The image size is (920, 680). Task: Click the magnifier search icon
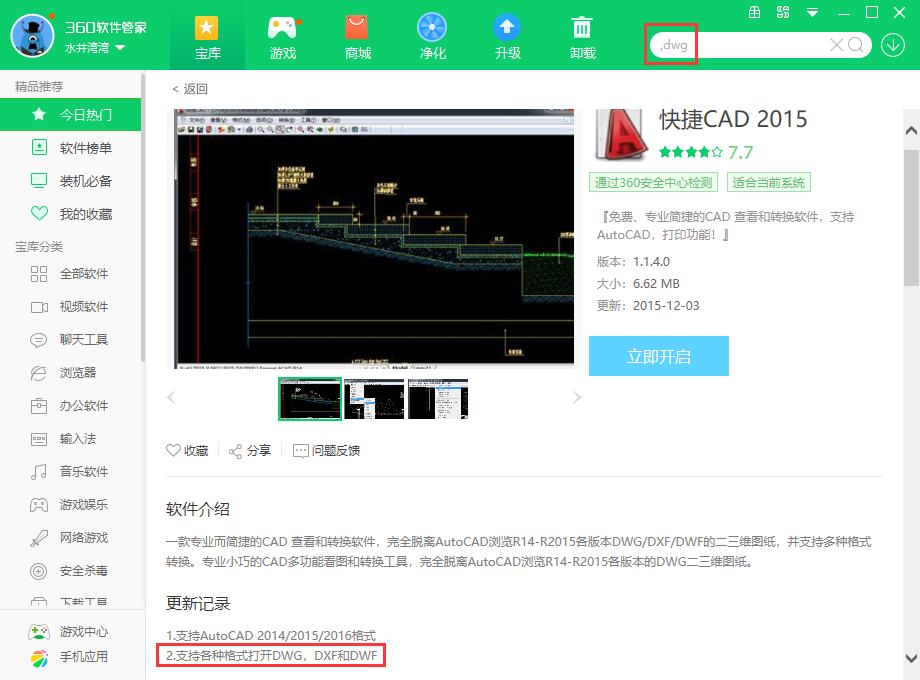(x=856, y=45)
